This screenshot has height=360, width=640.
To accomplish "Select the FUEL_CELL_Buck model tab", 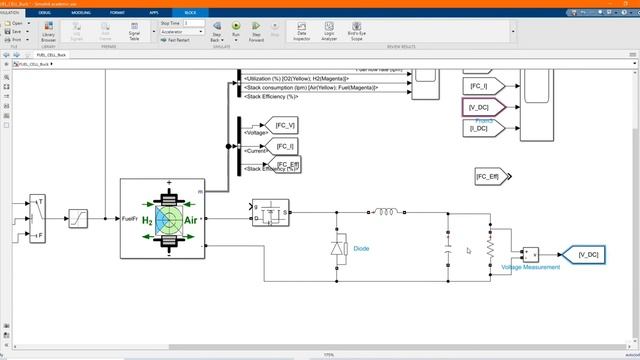I will 51,55.
